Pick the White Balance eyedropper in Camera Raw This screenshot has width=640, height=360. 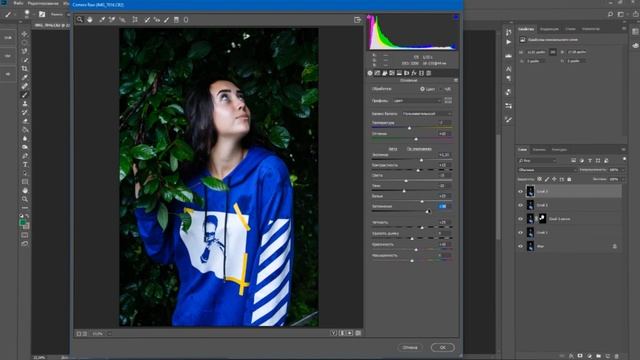102,20
